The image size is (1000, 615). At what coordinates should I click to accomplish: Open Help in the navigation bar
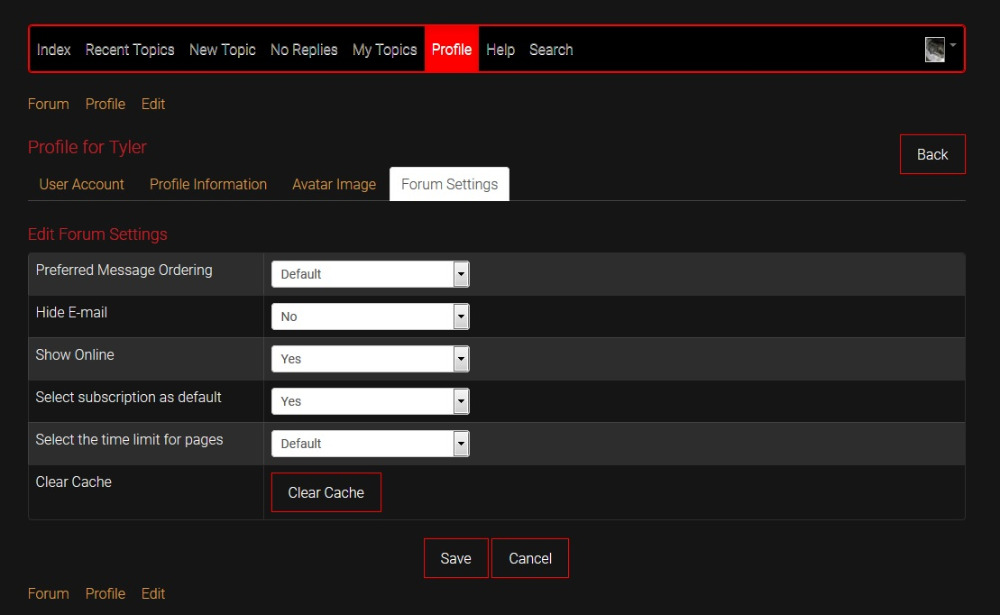pyautogui.click(x=500, y=50)
